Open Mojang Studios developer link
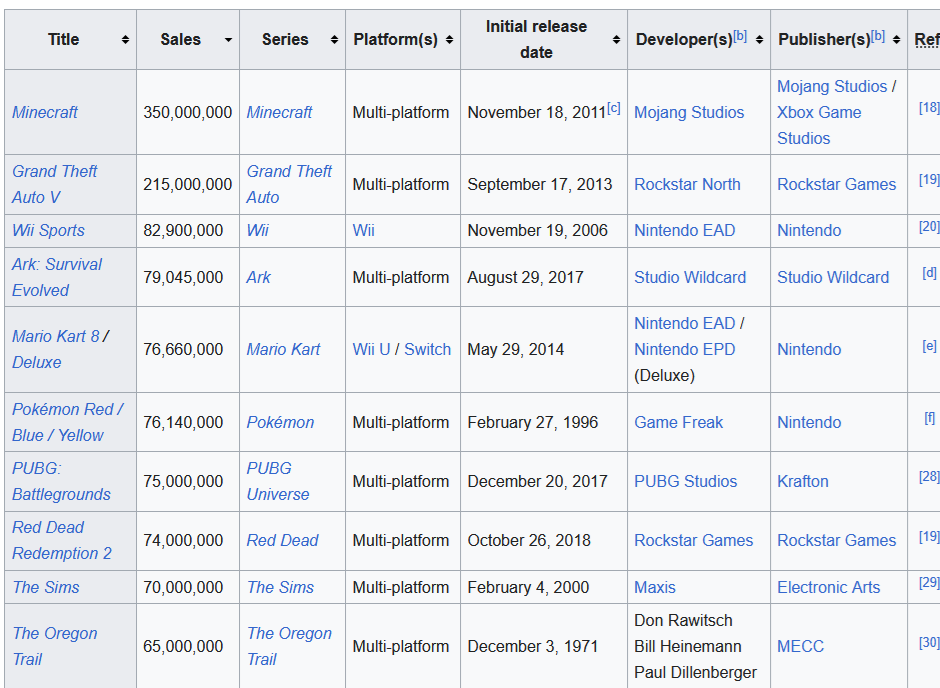The width and height of the screenshot is (940, 688). pyautogui.click(x=689, y=113)
